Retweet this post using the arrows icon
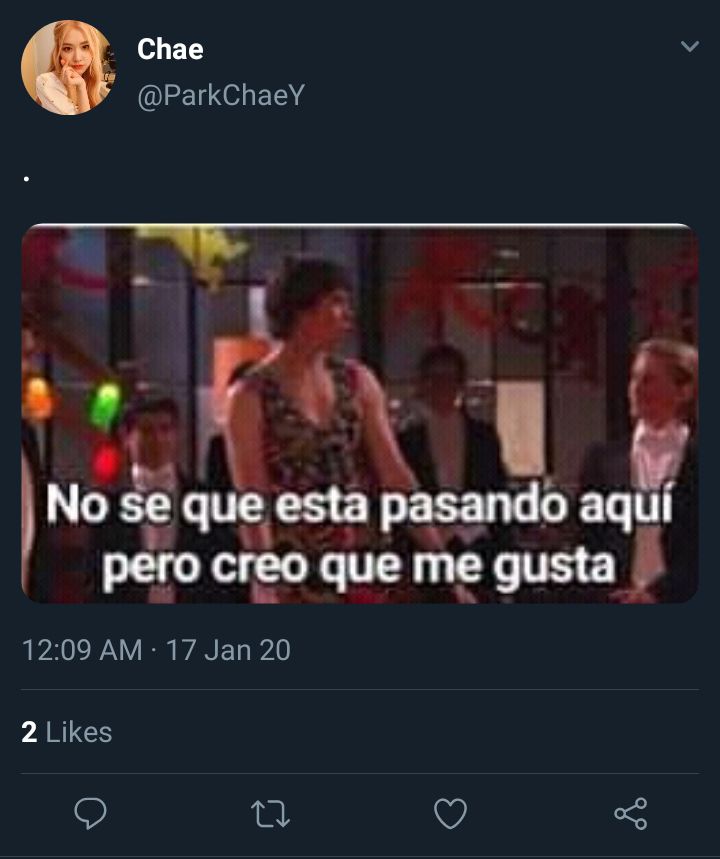 coord(270,814)
